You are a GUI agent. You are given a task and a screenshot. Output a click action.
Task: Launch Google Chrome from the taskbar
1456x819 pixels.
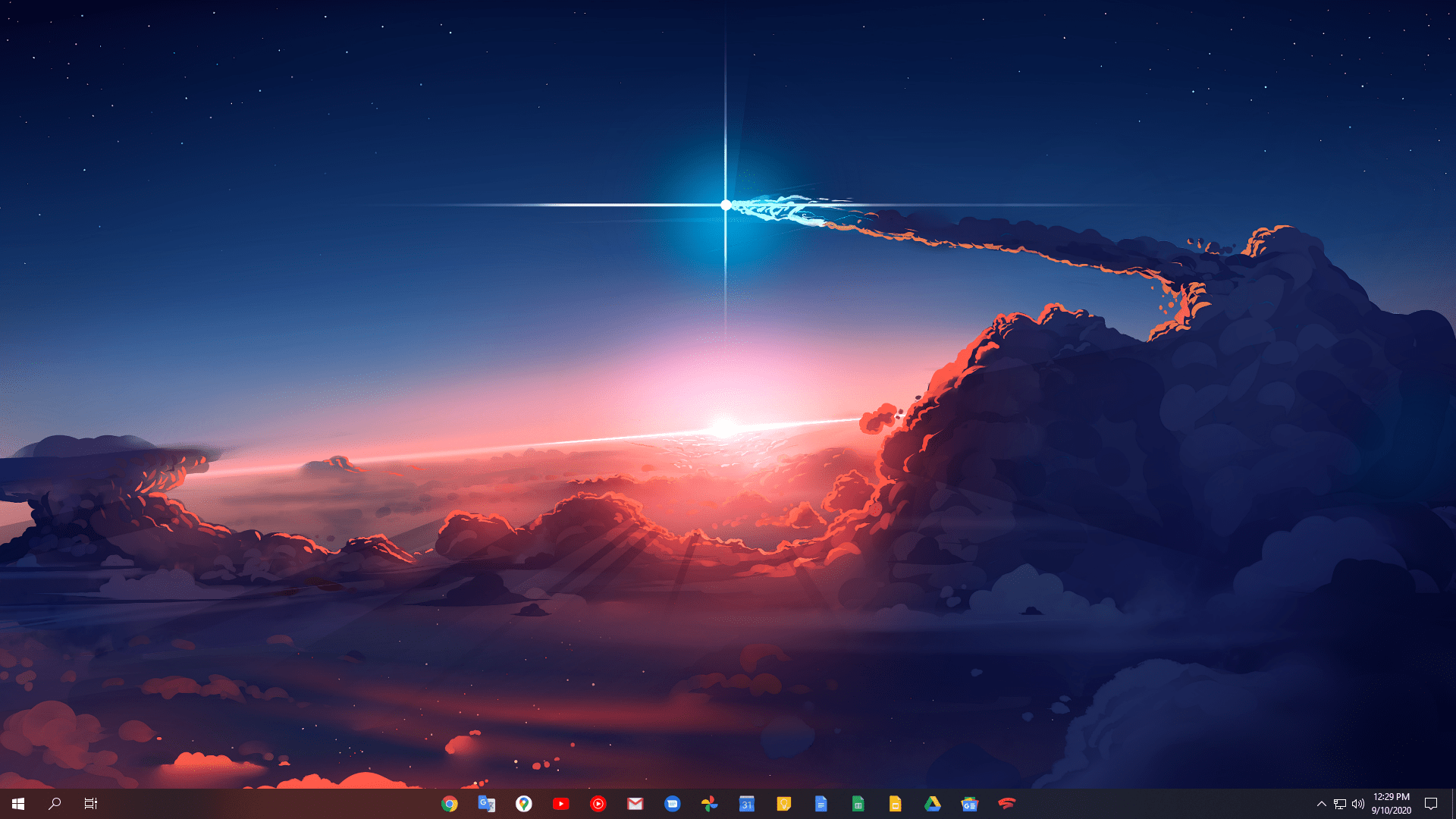point(448,803)
